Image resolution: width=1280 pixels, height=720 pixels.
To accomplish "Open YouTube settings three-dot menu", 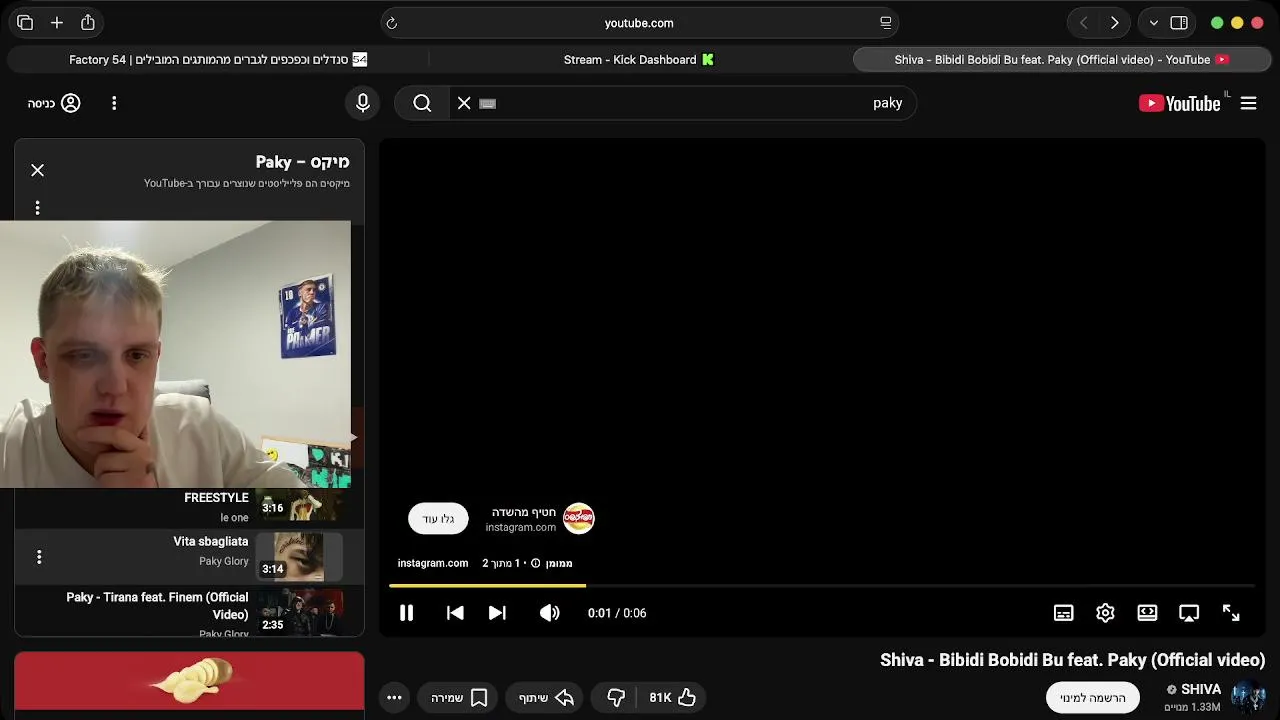I will (x=114, y=103).
